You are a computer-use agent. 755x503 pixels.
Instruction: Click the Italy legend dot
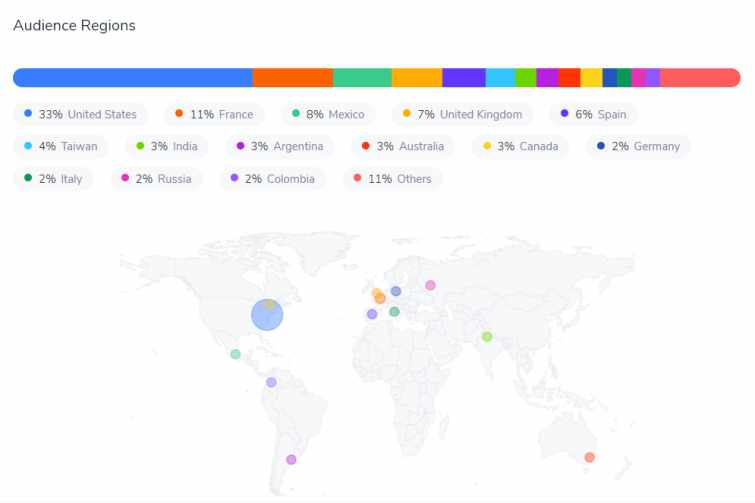[x=28, y=178]
